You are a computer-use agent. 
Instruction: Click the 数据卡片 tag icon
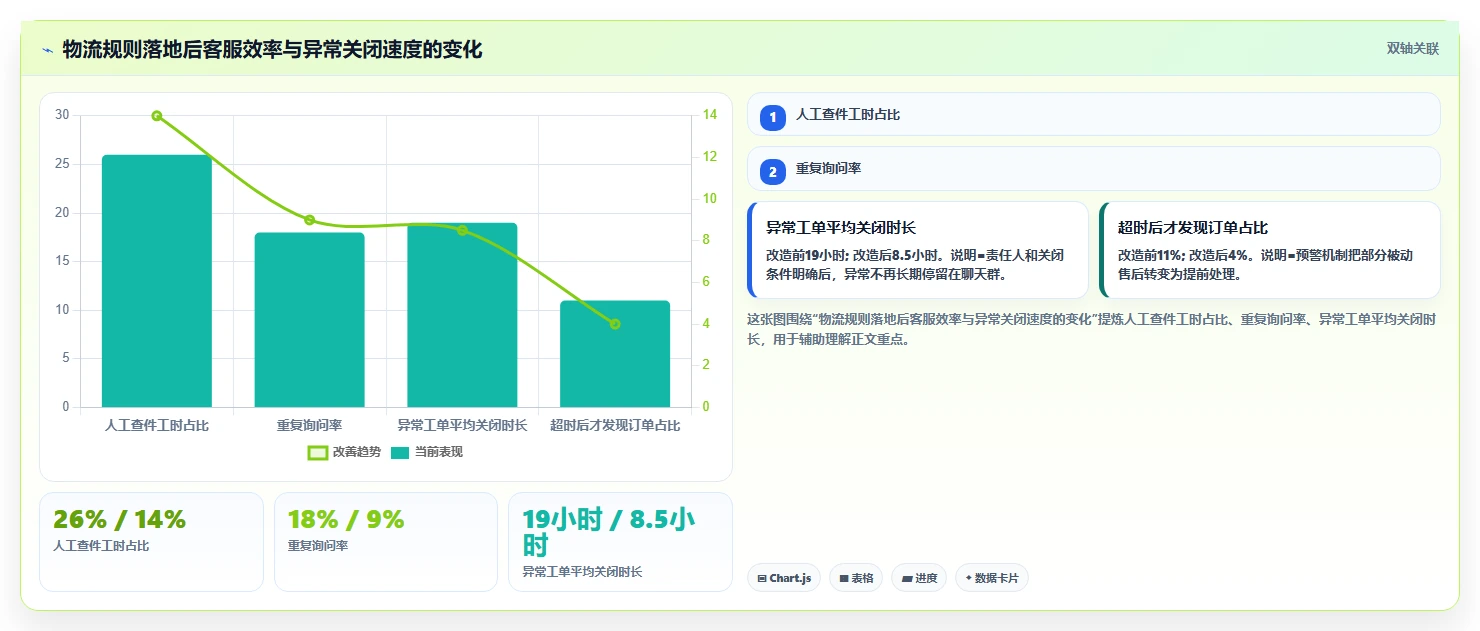[x=969, y=578]
